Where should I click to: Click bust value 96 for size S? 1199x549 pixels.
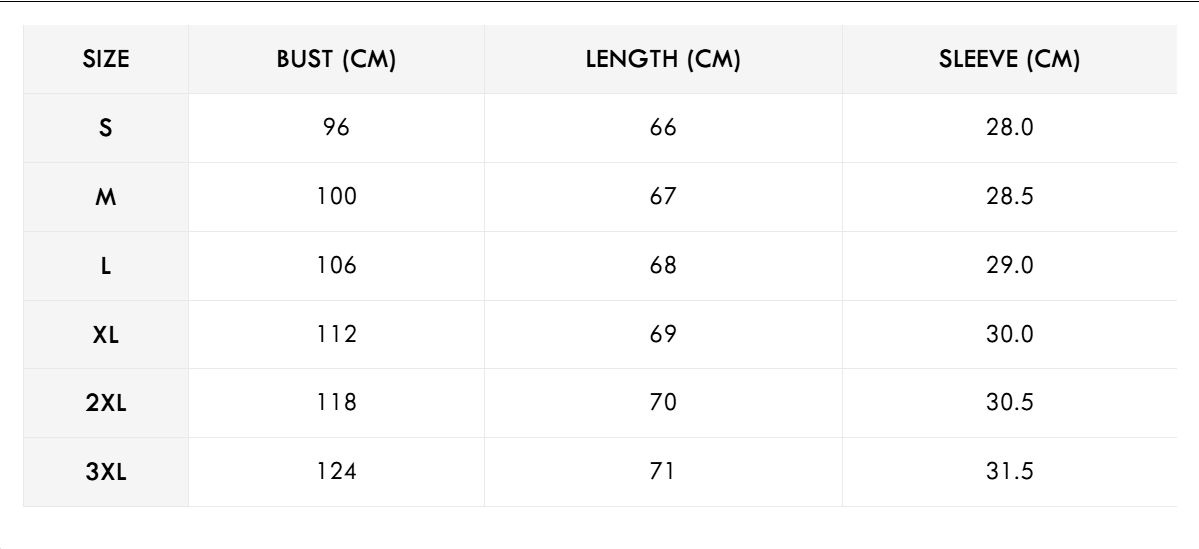[337, 129]
